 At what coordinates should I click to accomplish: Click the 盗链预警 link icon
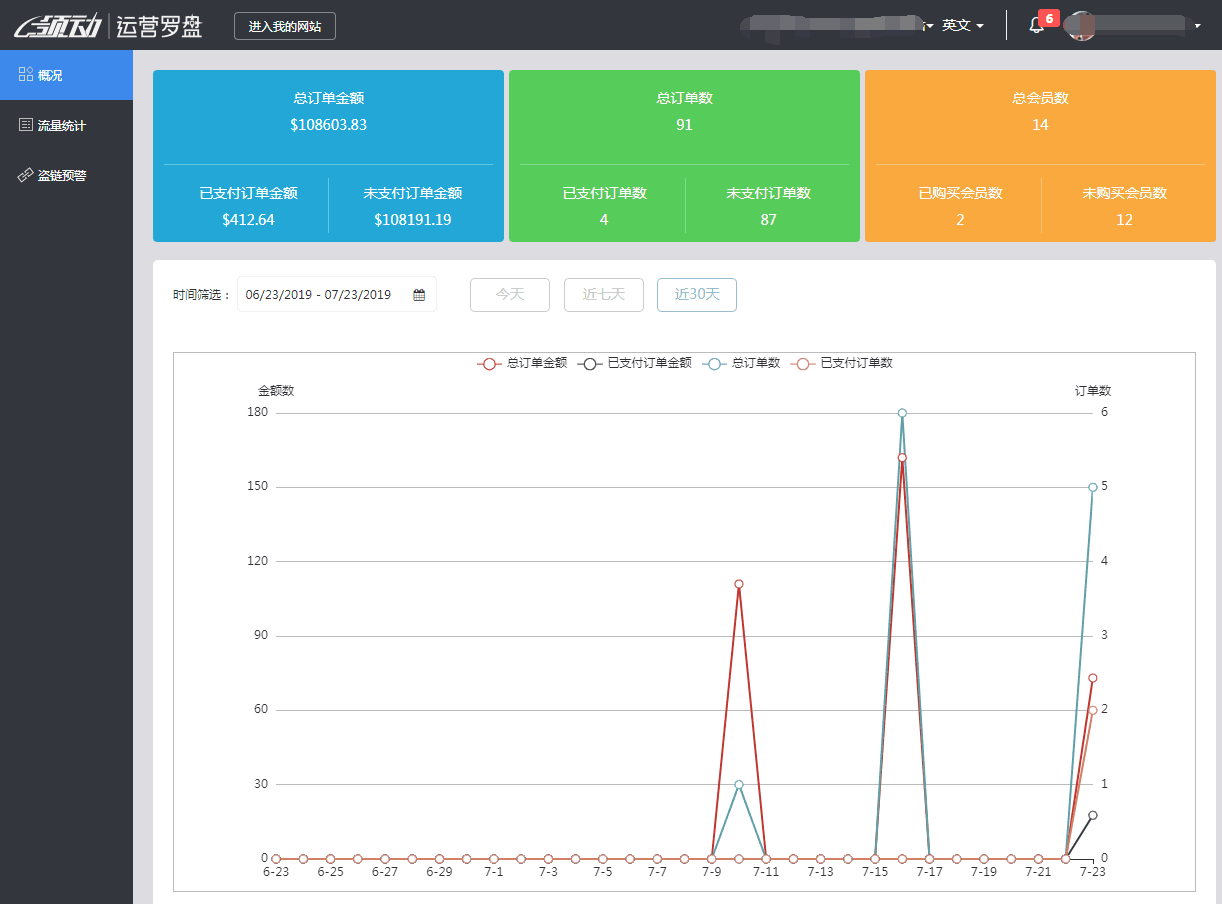coord(26,175)
